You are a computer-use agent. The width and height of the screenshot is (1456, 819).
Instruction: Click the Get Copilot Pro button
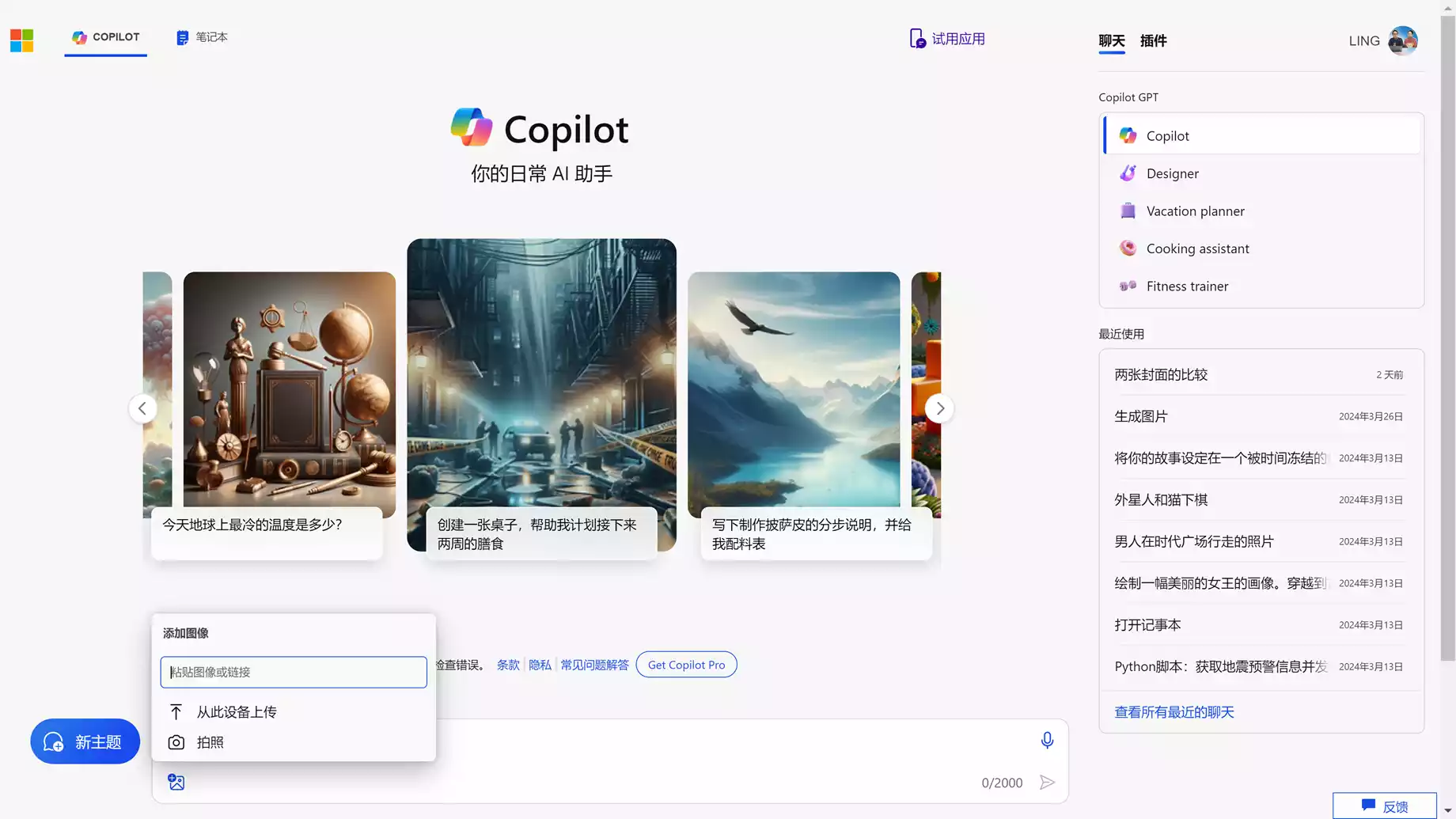click(686, 665)
